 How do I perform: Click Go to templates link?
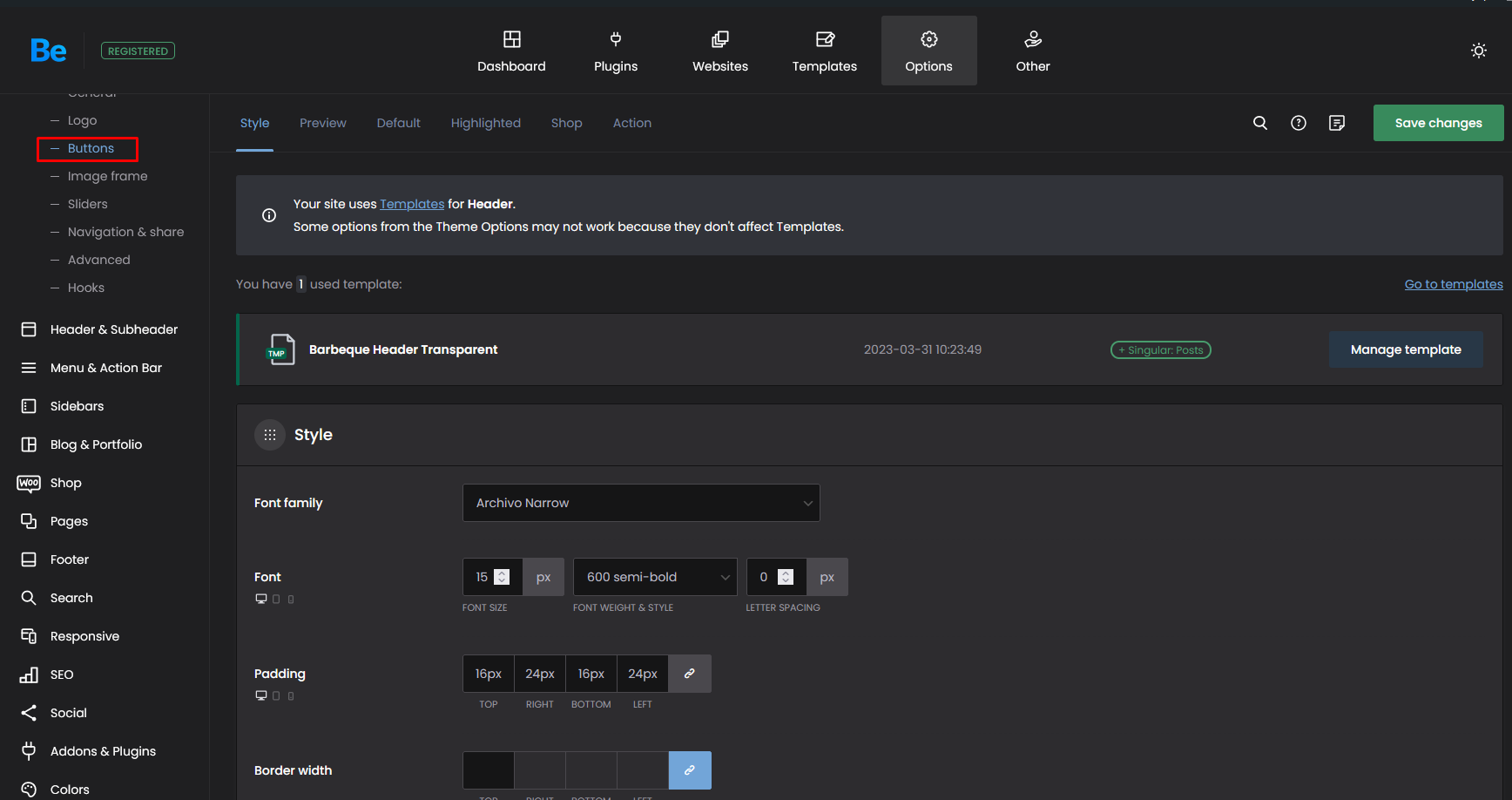click(1454, 284)
